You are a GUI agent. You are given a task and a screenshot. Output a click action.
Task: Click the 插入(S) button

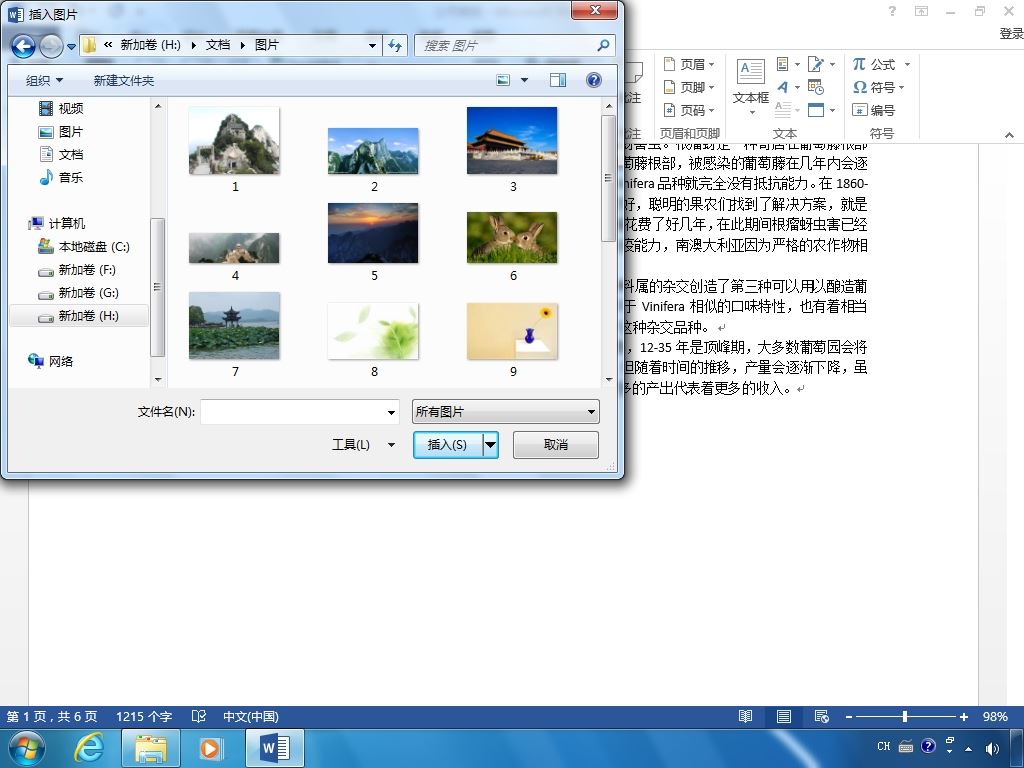pyautogui.click(x=448, y=445)
